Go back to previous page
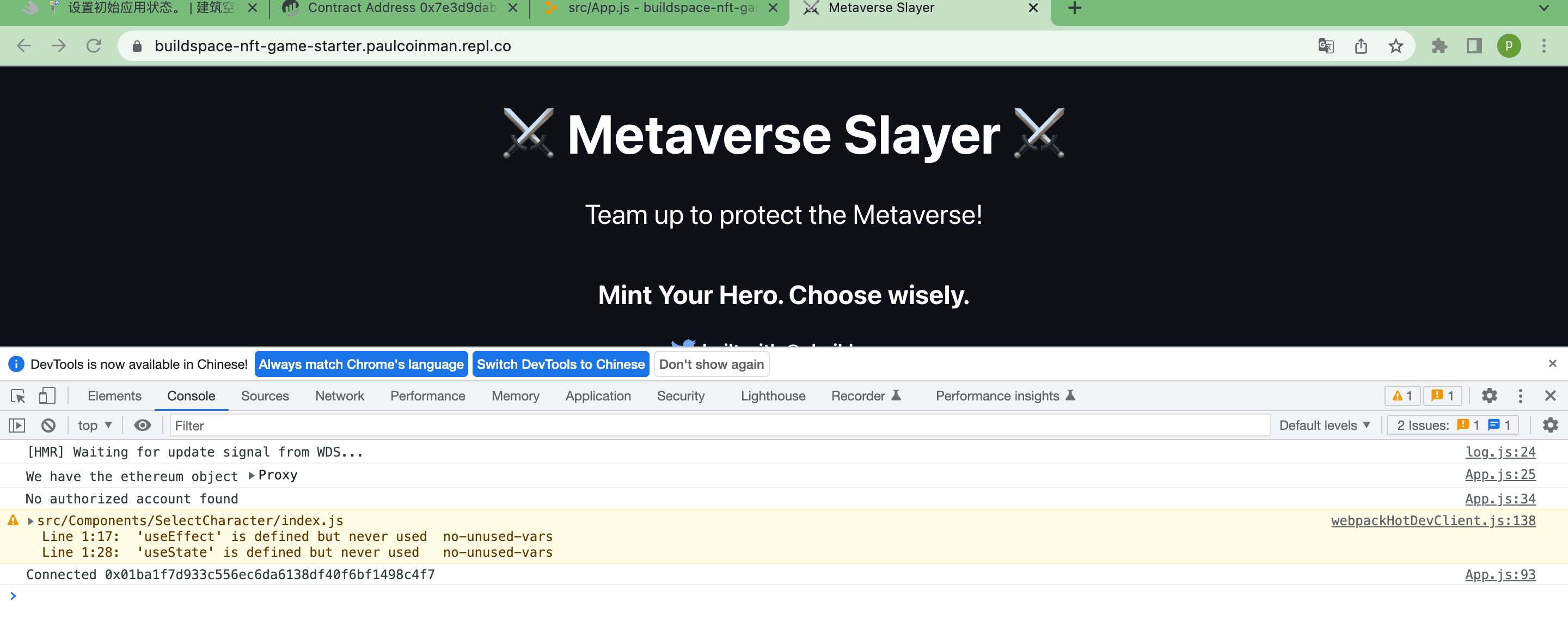Screen dimensions: 1568x620 click(24, 46)
